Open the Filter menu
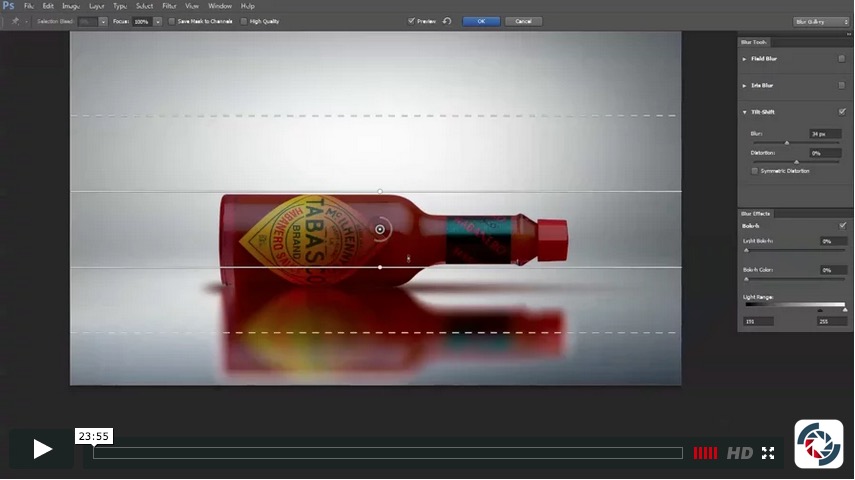The image size is (855, 480). [169, 6]
